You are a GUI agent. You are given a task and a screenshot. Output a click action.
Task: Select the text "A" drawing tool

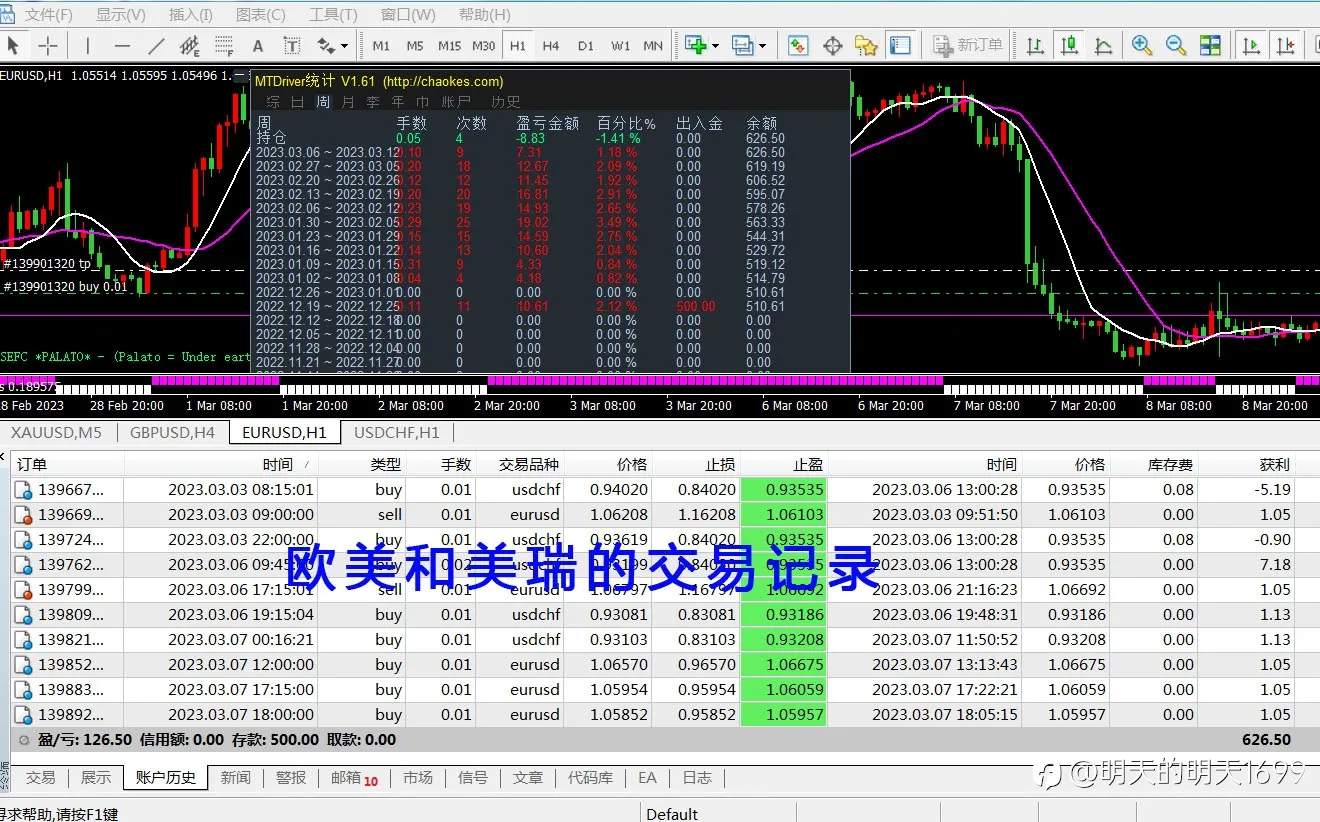pyautogui.click(x=257, y=46)
